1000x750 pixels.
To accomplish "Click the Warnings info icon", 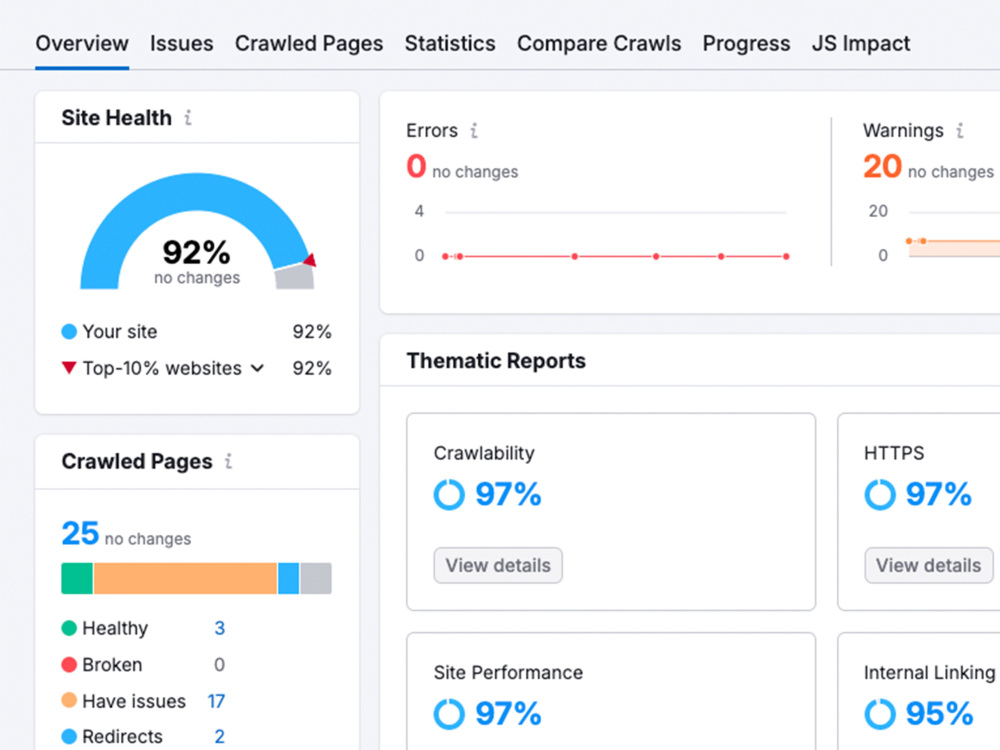I will tap(960, 131).
